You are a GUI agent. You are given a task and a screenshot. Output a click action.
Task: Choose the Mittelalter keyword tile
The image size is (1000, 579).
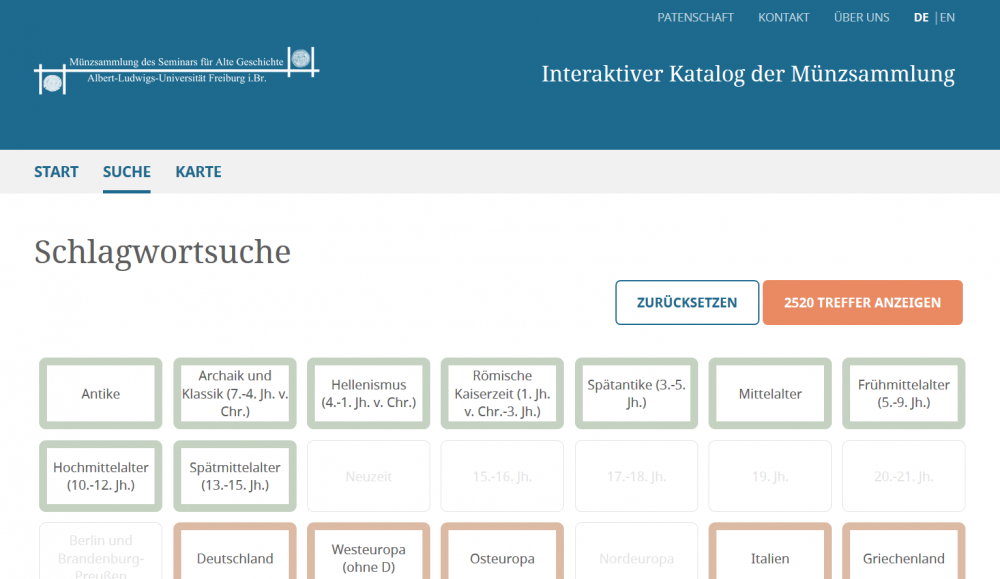(x=770, y=394)
